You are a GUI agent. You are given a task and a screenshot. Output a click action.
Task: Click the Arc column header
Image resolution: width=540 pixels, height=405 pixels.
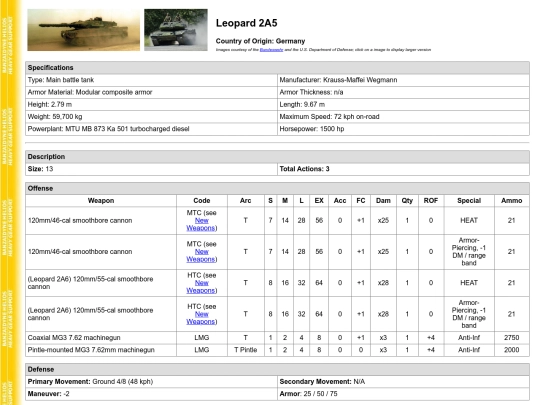(246, 200)
